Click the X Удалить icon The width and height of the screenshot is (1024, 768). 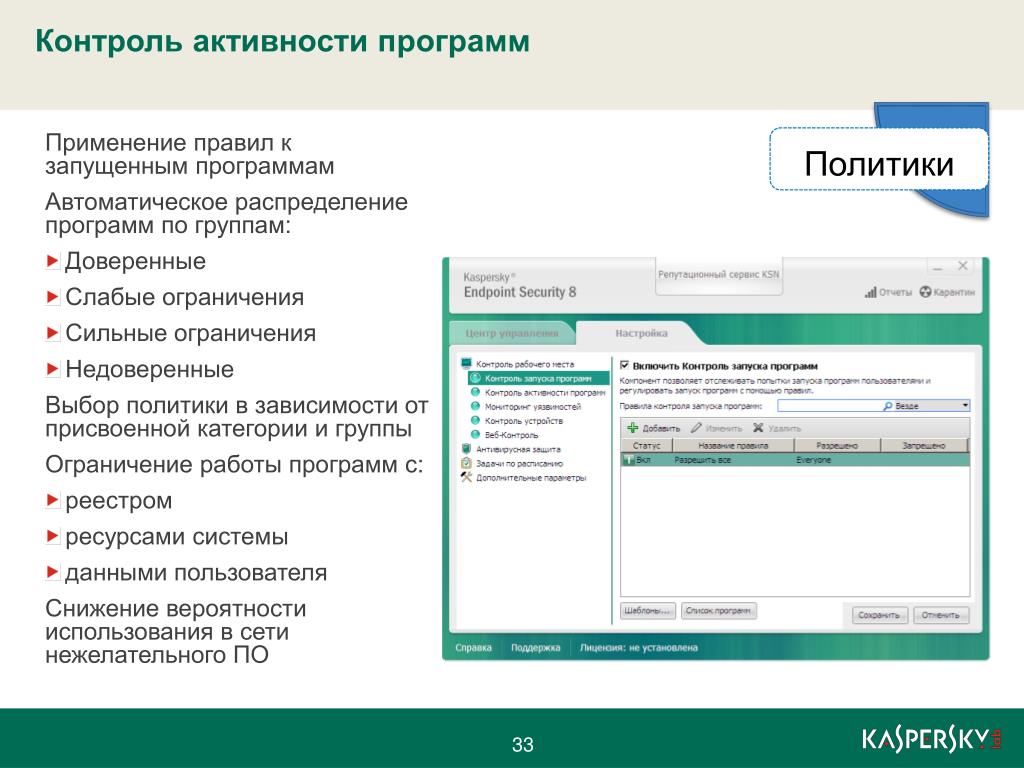758,428
